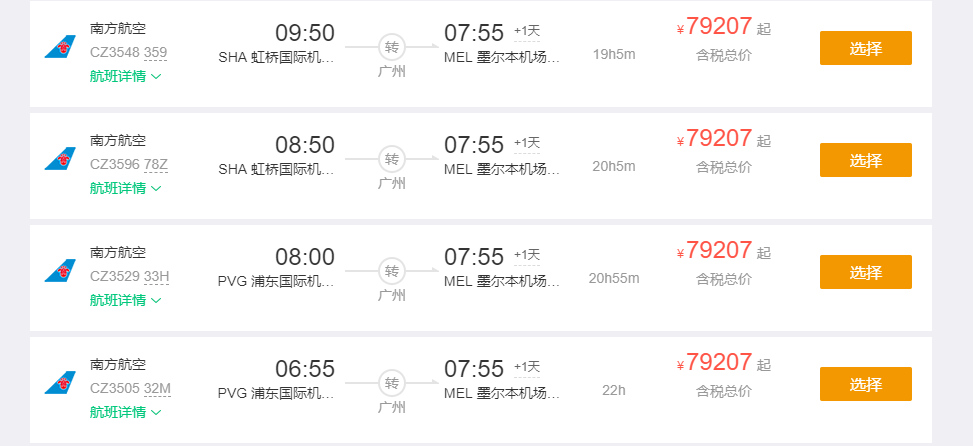This screenshot has width=973, height=446.
Task: Click aircraft type 78Z under CZ3596
Action: tap(156, 165)
